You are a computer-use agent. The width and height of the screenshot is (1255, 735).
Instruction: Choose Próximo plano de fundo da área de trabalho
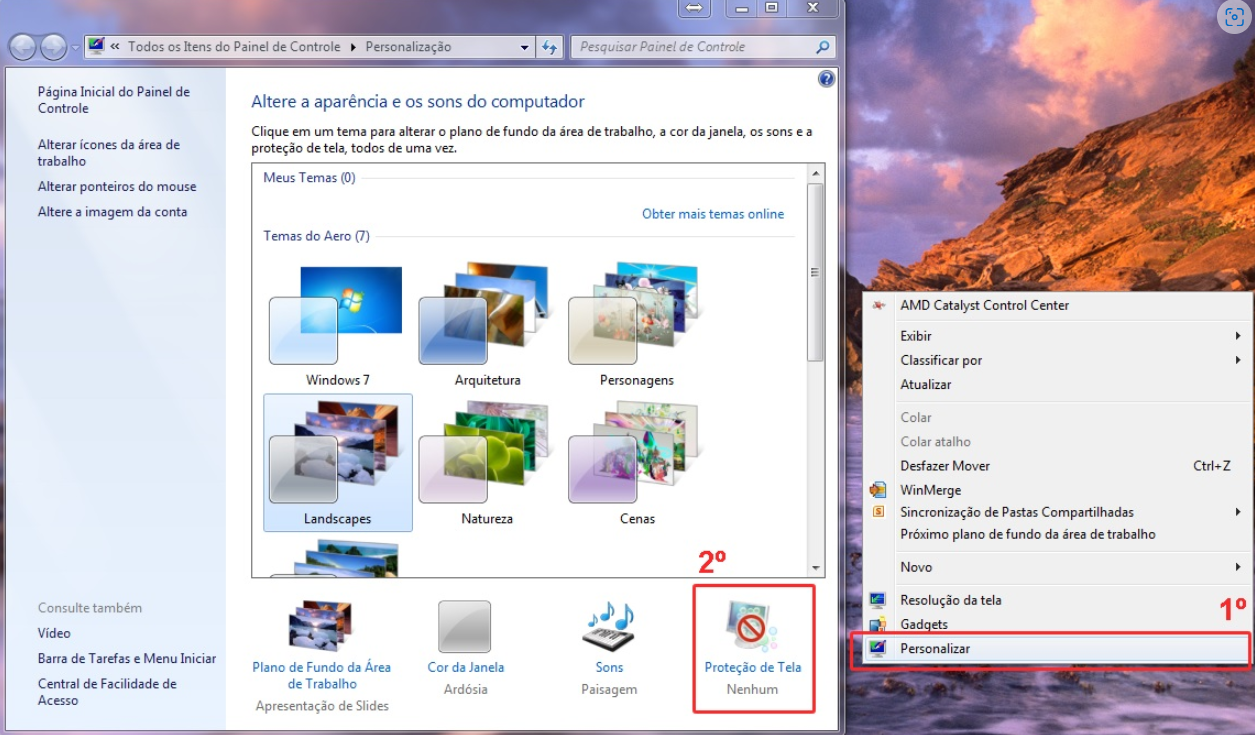click(1028, 534)
